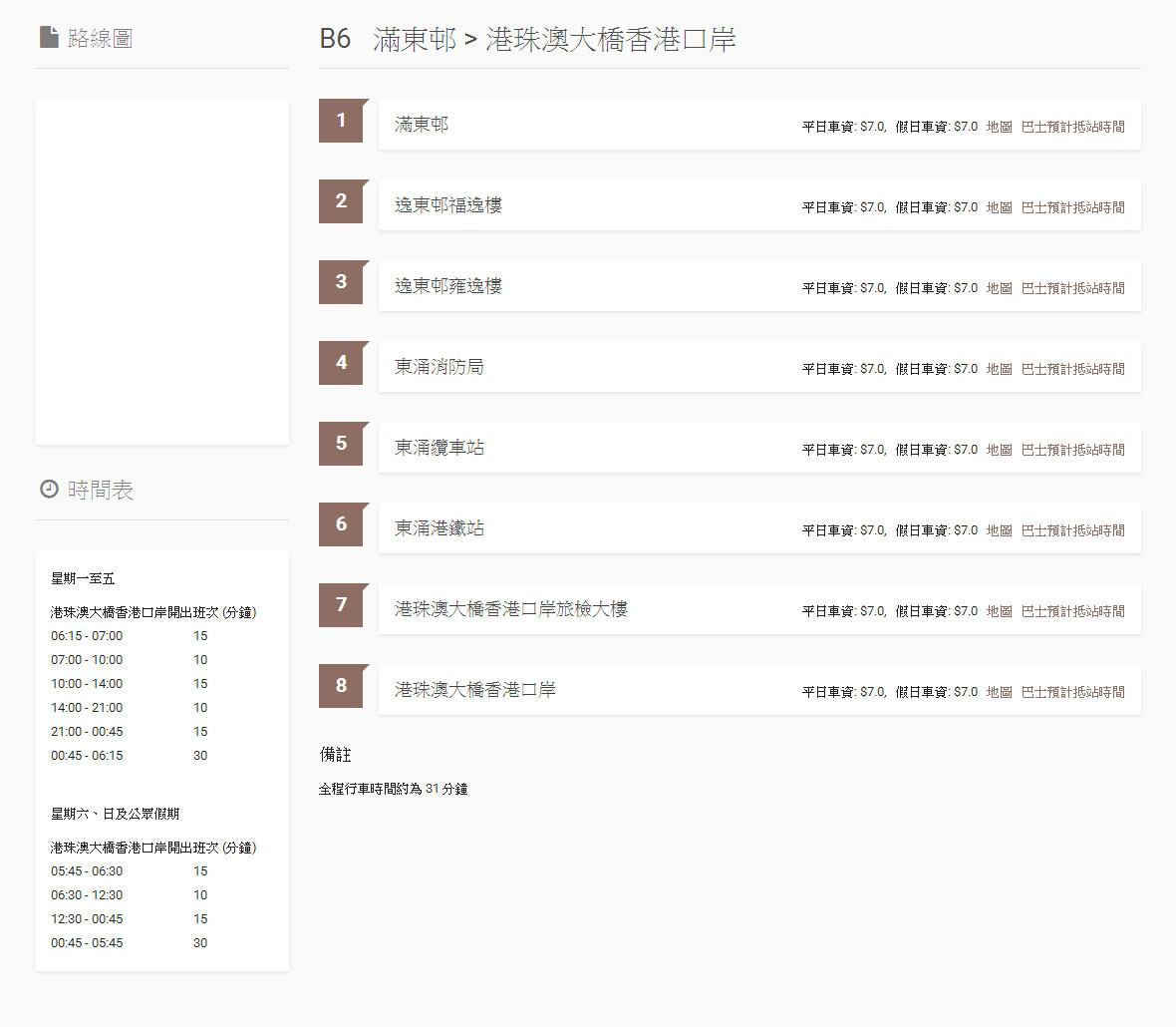
Task: Click the 星期六、日及公眾假期 timetable heading
Action: (115, 814)
